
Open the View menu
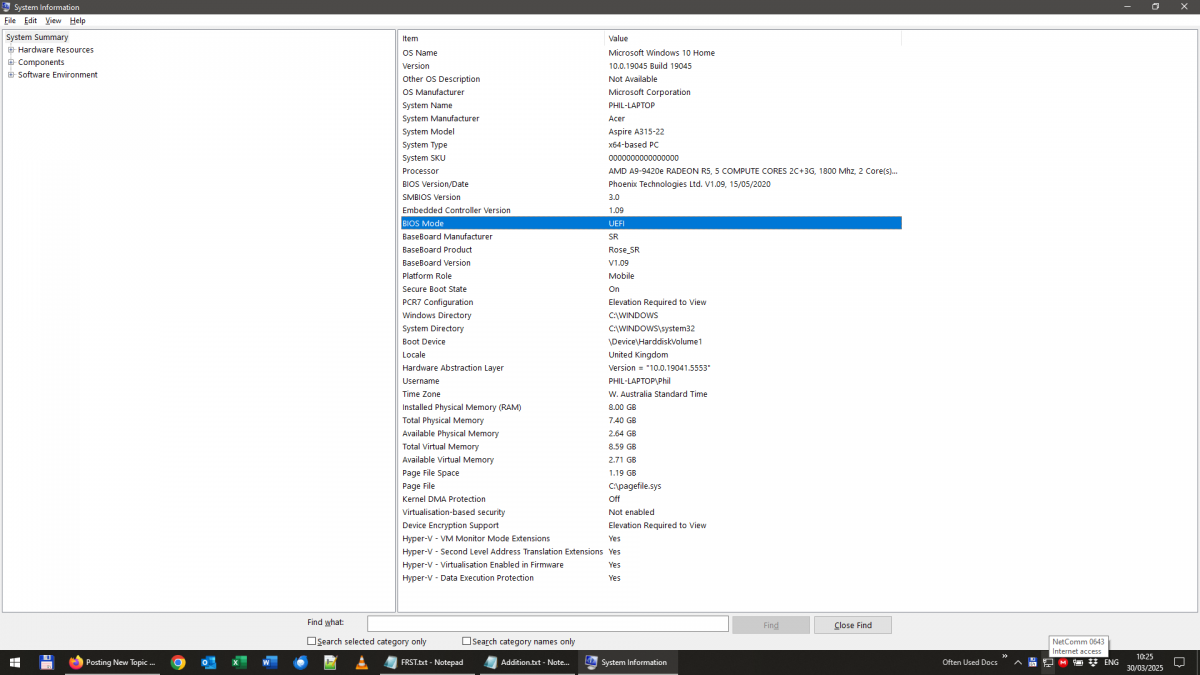pos(53,20)
